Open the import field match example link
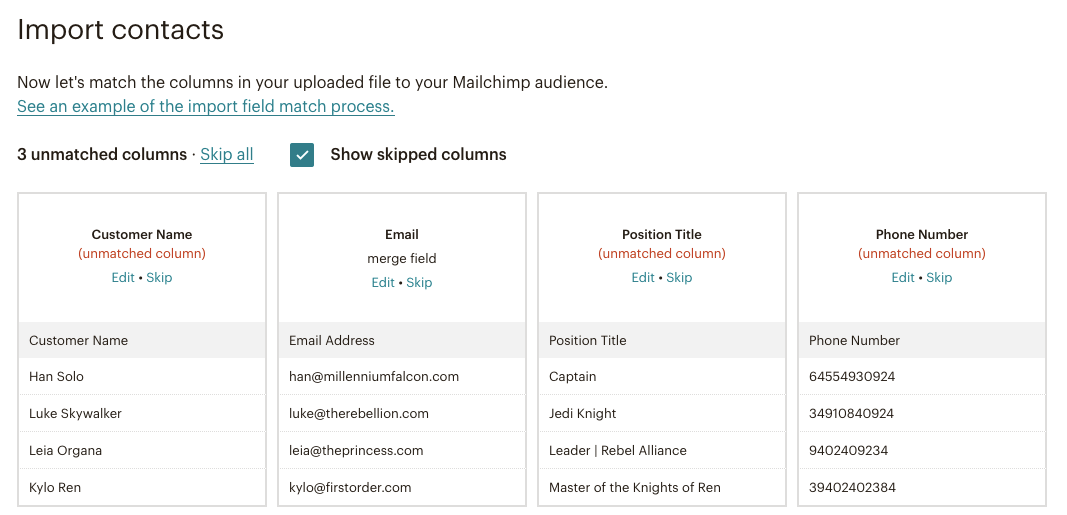Viewport: 1067px width, 515px height. 206,107
